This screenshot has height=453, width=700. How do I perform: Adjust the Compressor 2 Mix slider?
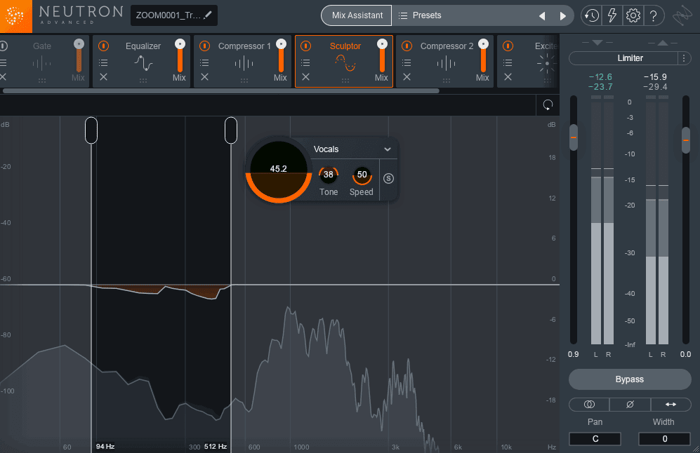(x=483, y=56)
